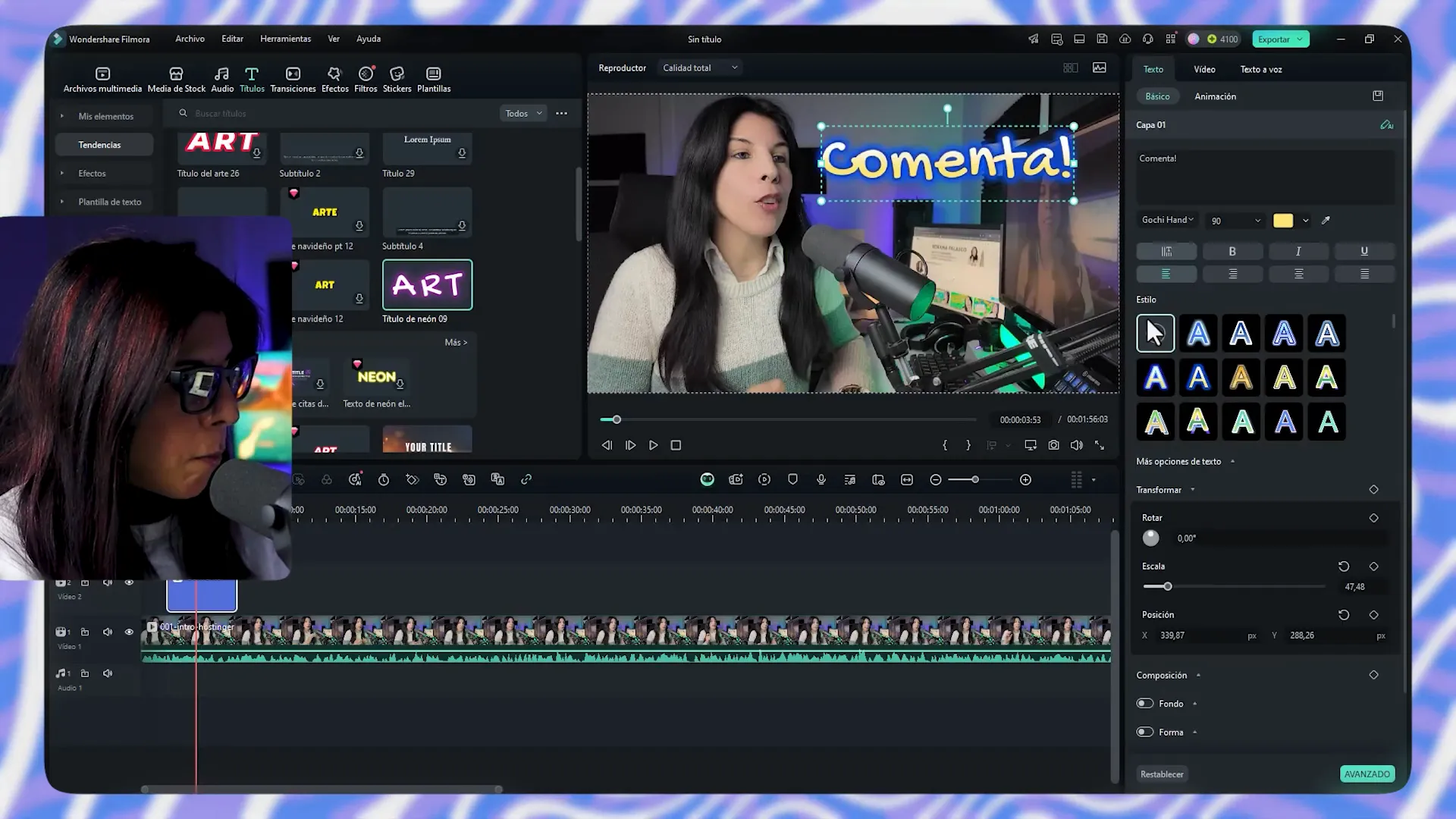Image resolution: width=1456 pixels, height=819 pixels.
Task: Add a keyframe for Rotar
Action: tap(1373, 518)
